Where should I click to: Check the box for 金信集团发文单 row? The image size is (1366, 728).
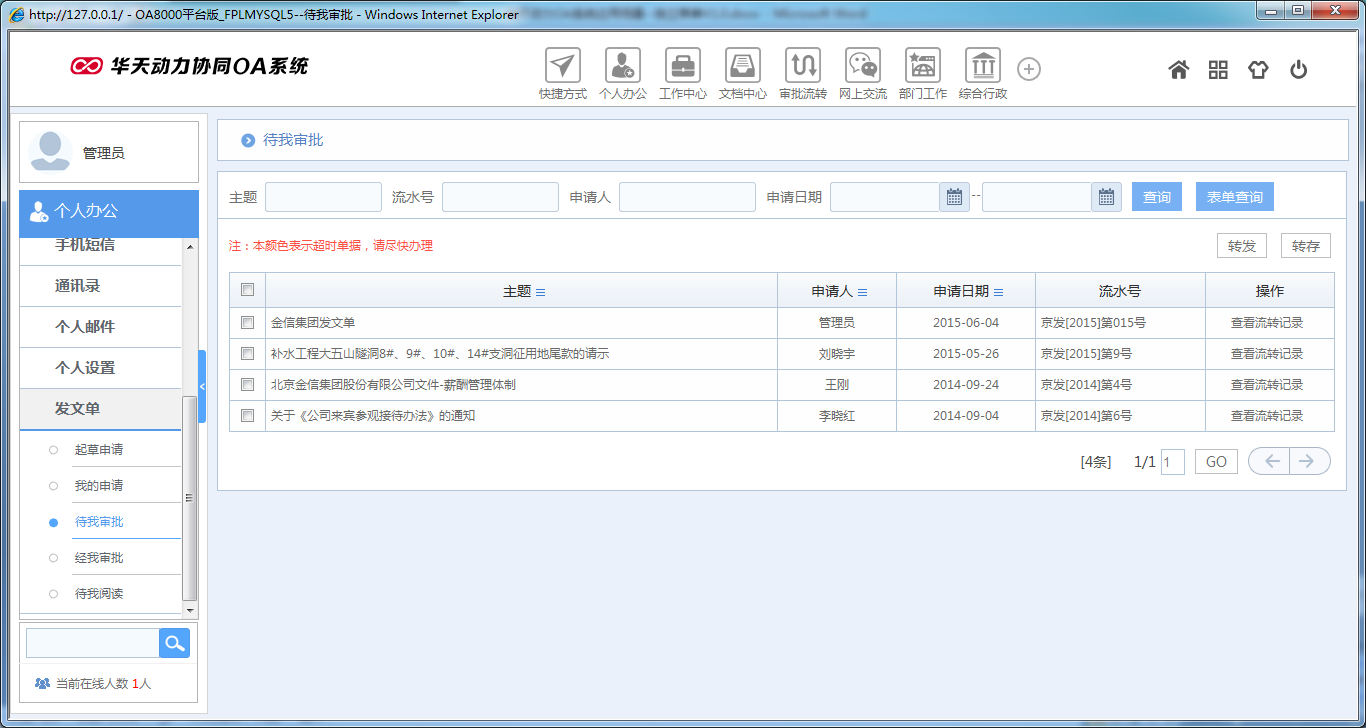point(248,323)
